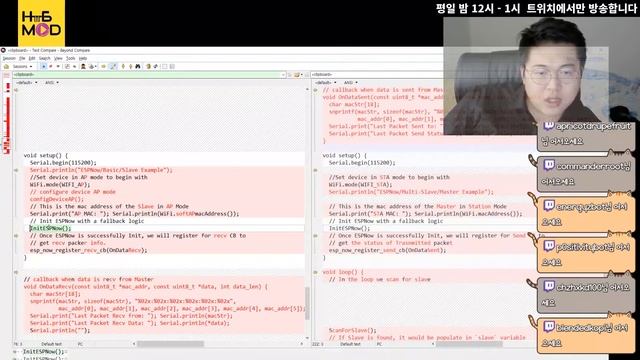The height and width of the screenshot is (360, 640).
Task: Click the last toolbar layout icon
Action: 172,66
